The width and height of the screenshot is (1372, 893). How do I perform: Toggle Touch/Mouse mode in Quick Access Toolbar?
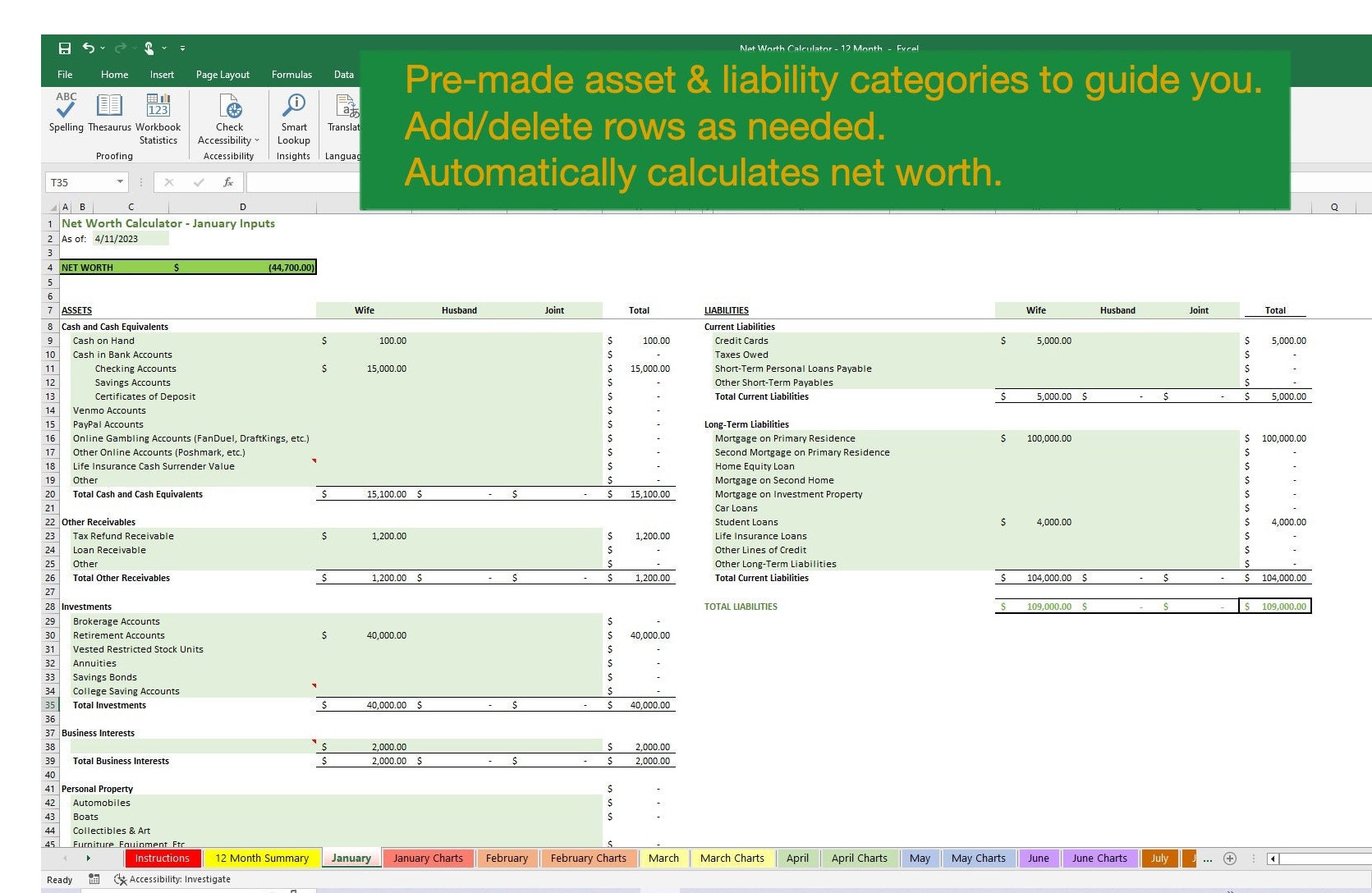click(x=149, y=48)
